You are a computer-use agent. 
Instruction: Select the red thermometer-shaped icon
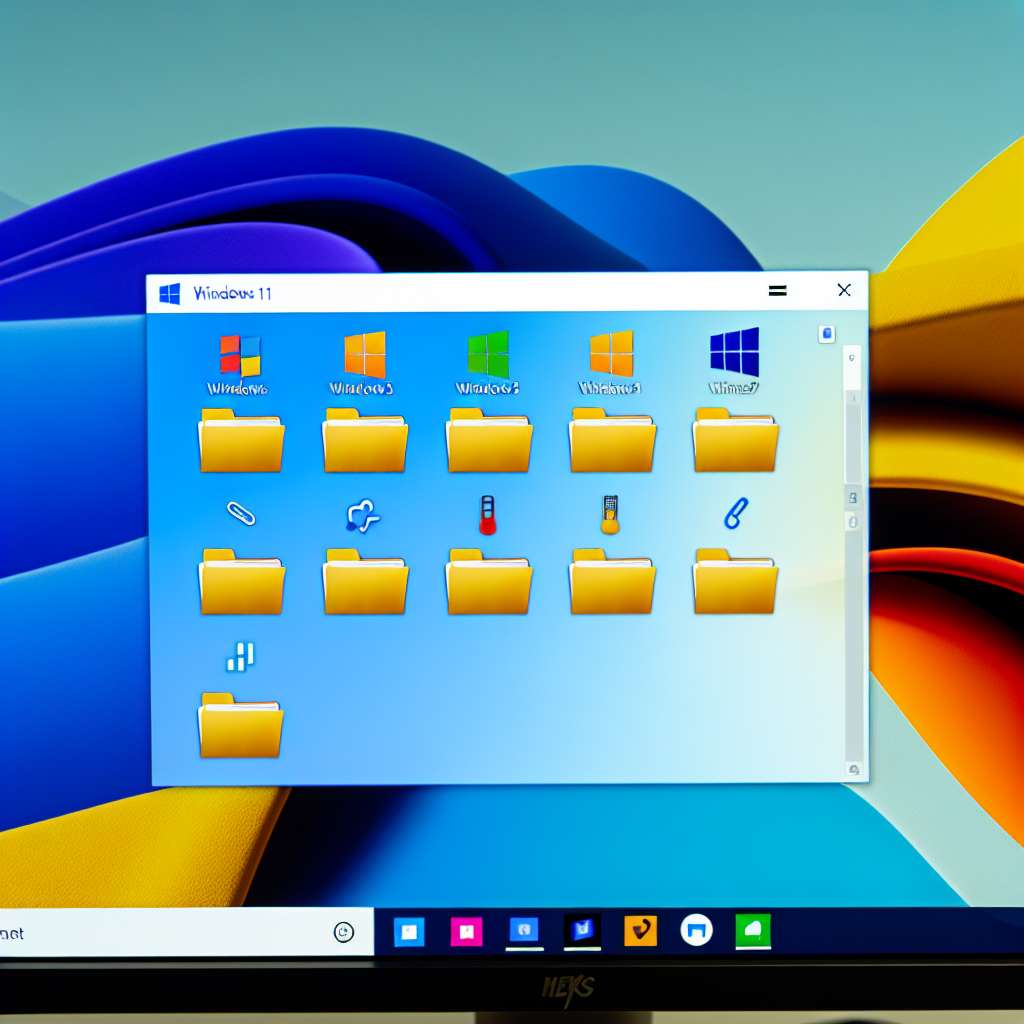pyautogui.click(x=487, y=515)
